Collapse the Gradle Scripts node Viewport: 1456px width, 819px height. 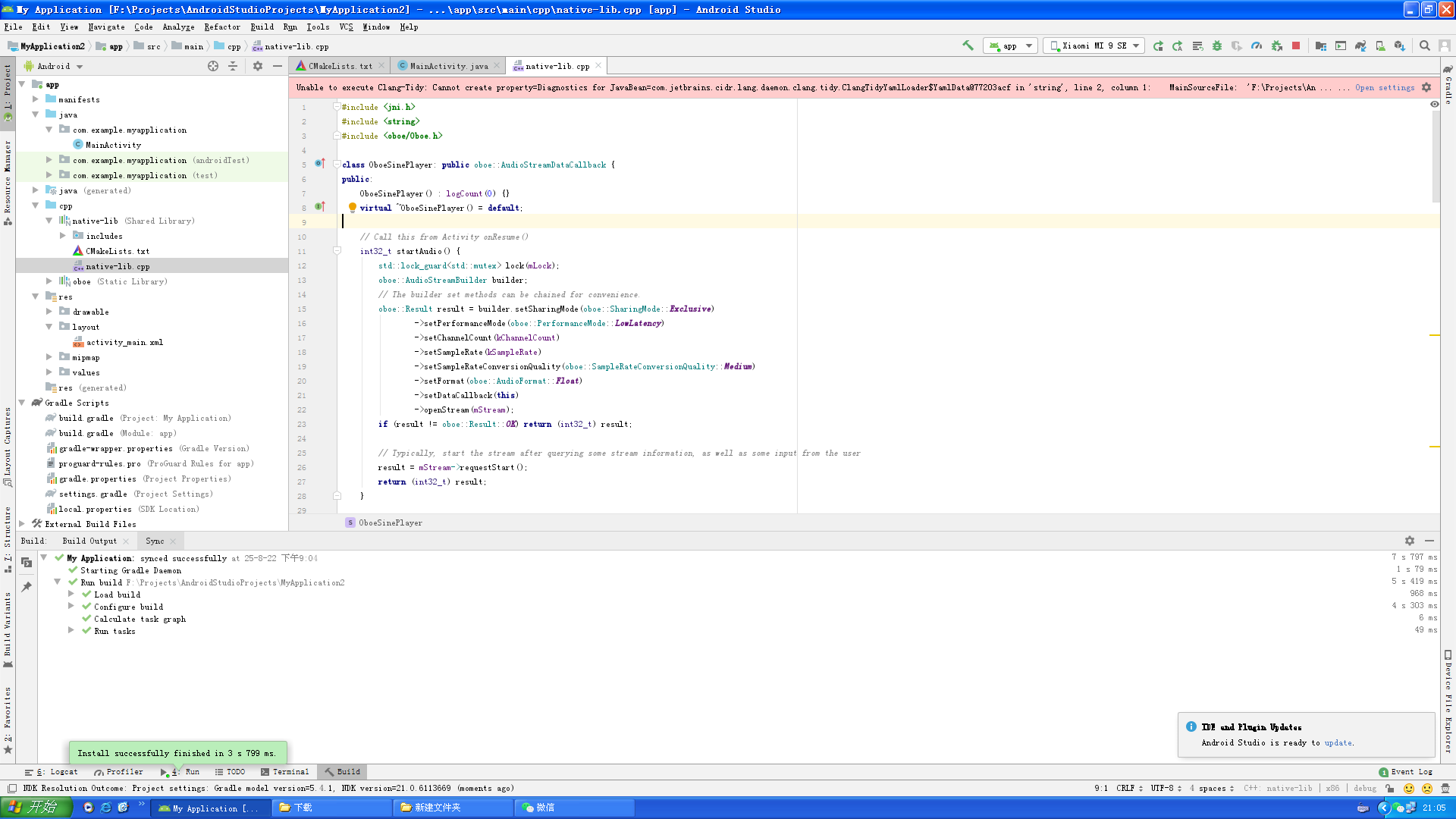[22, 403]
